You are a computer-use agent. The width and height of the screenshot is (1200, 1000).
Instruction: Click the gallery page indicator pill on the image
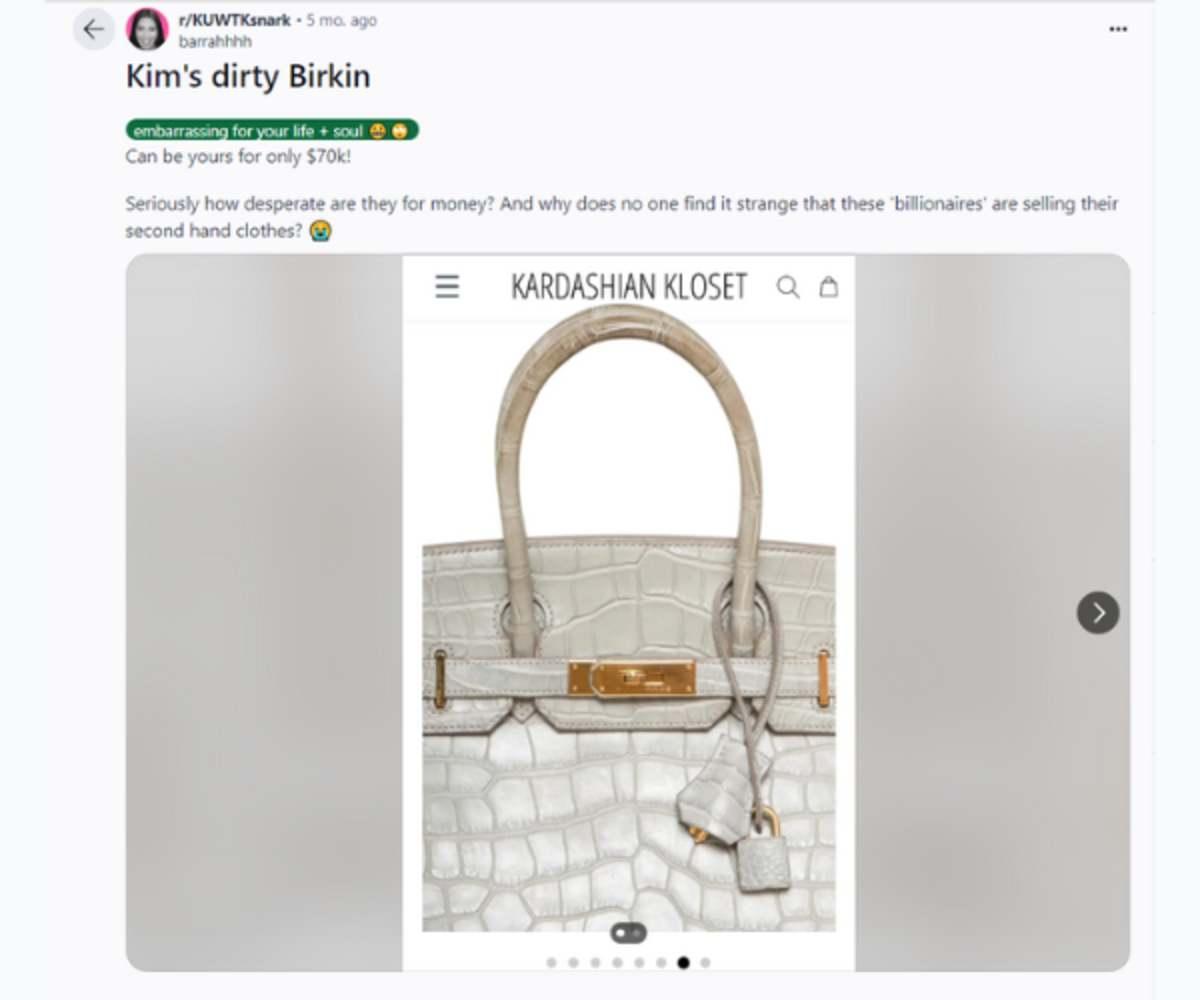pos(629,933)
